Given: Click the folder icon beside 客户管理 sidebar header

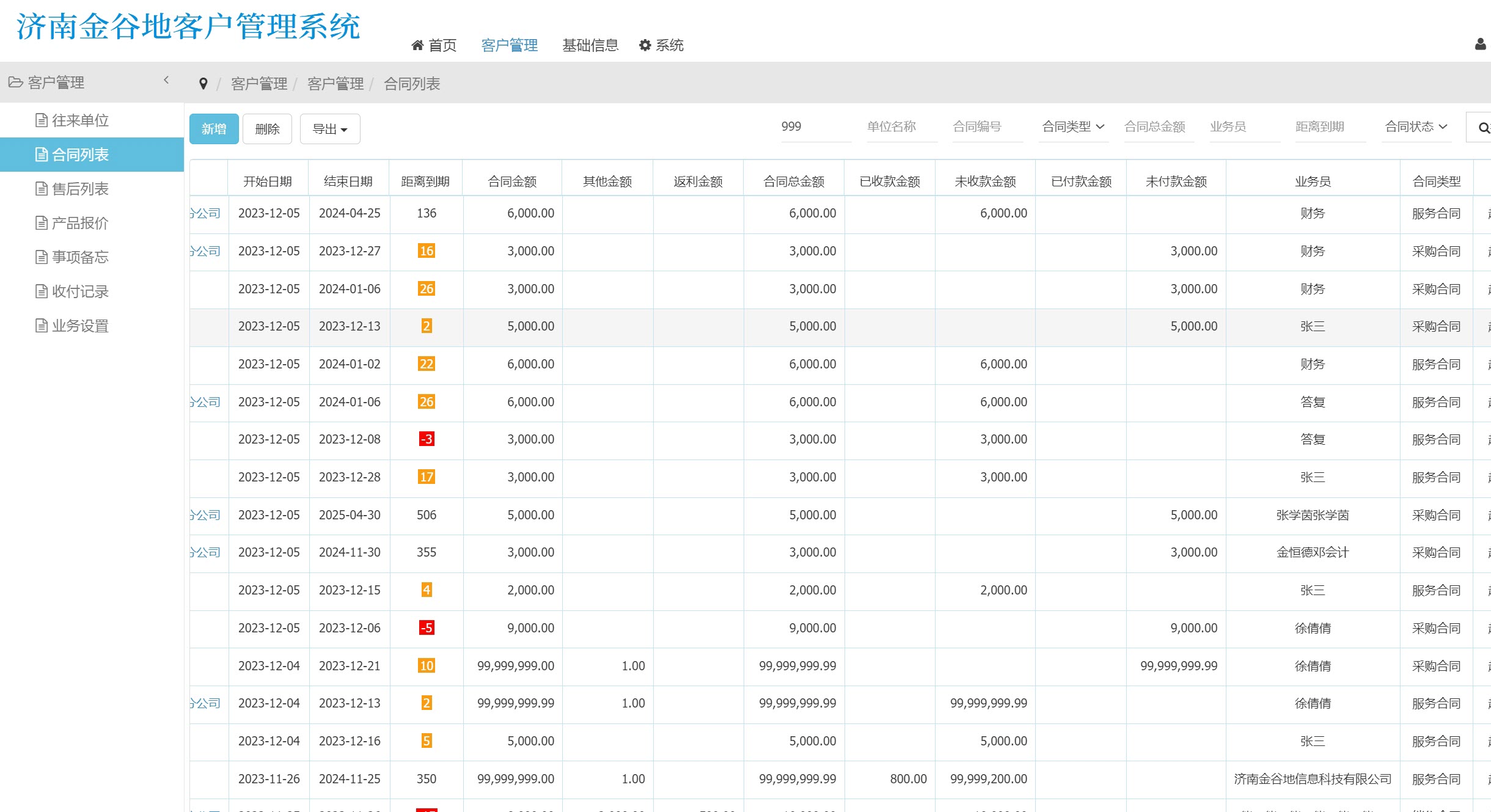Looking at the screenshot, I should pyautogui.click(x=16, y=82).
